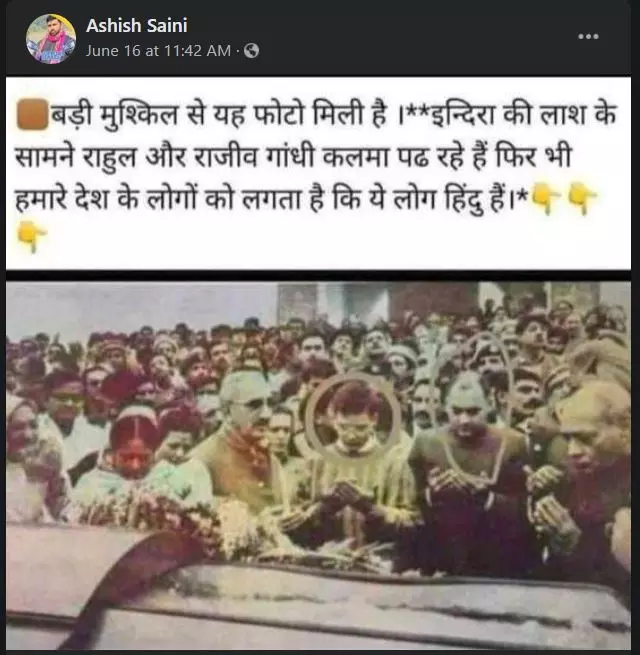Viewport: 640px width, 655px height.
Task: Open the post timestamp June 16 at 11:42 AM
Action: pyautogui.click(x=158, y=51)
